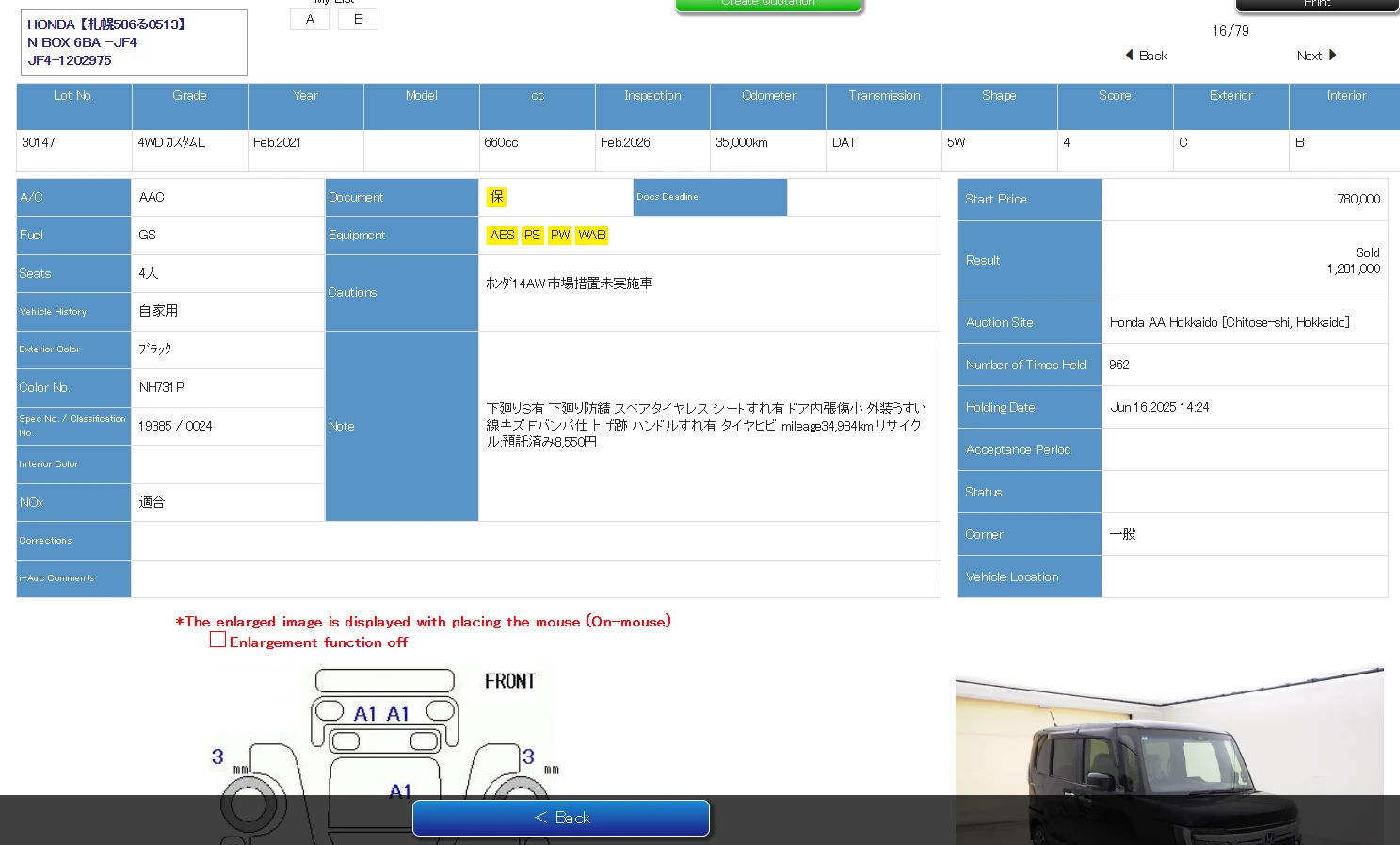Click the Score column header
Screen dimensions: 1400x845
click(1115, 96)
